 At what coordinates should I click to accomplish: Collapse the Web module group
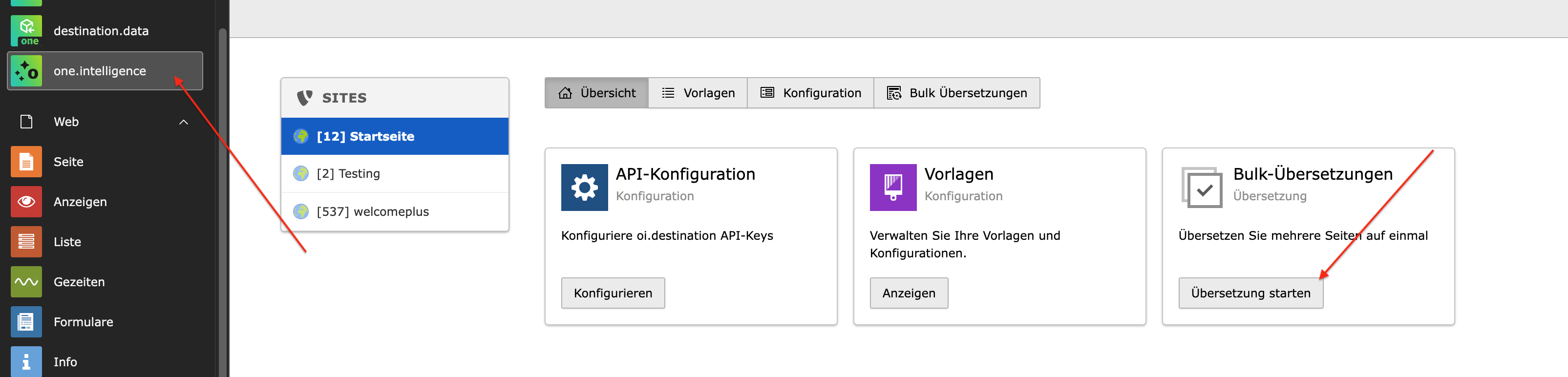(183, 122)
